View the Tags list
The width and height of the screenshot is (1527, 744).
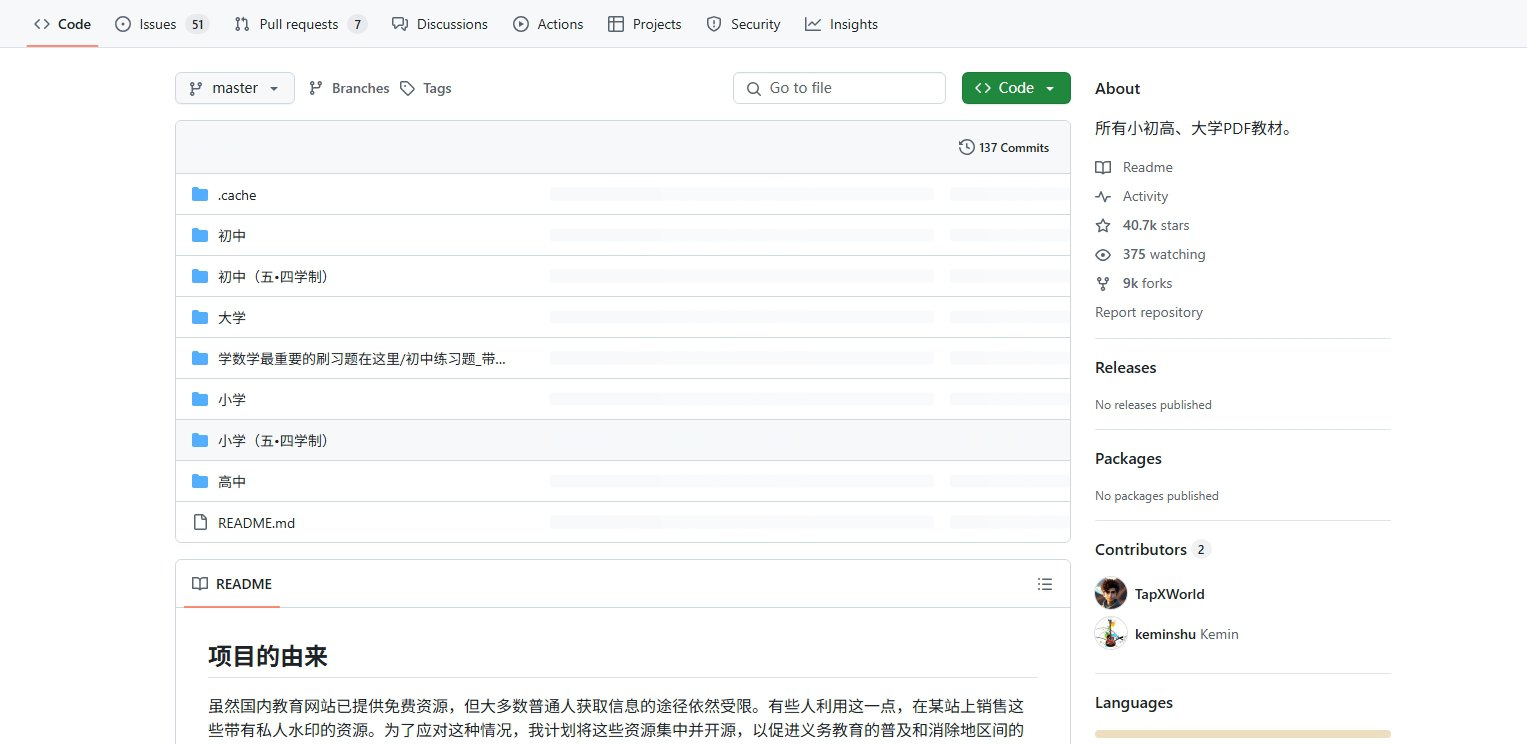(x=426, y=88)
